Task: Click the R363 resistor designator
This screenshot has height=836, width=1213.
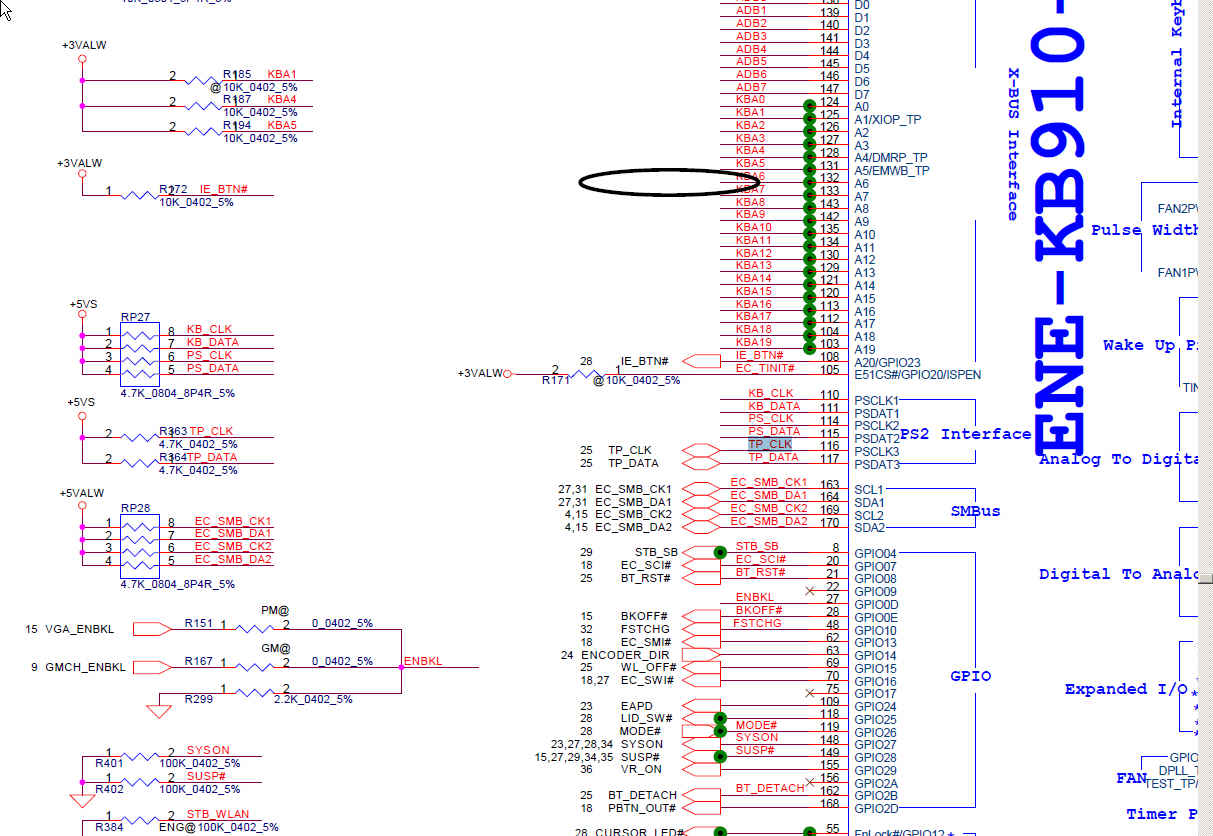Action: pyautogui.click(x=173, y=432)
